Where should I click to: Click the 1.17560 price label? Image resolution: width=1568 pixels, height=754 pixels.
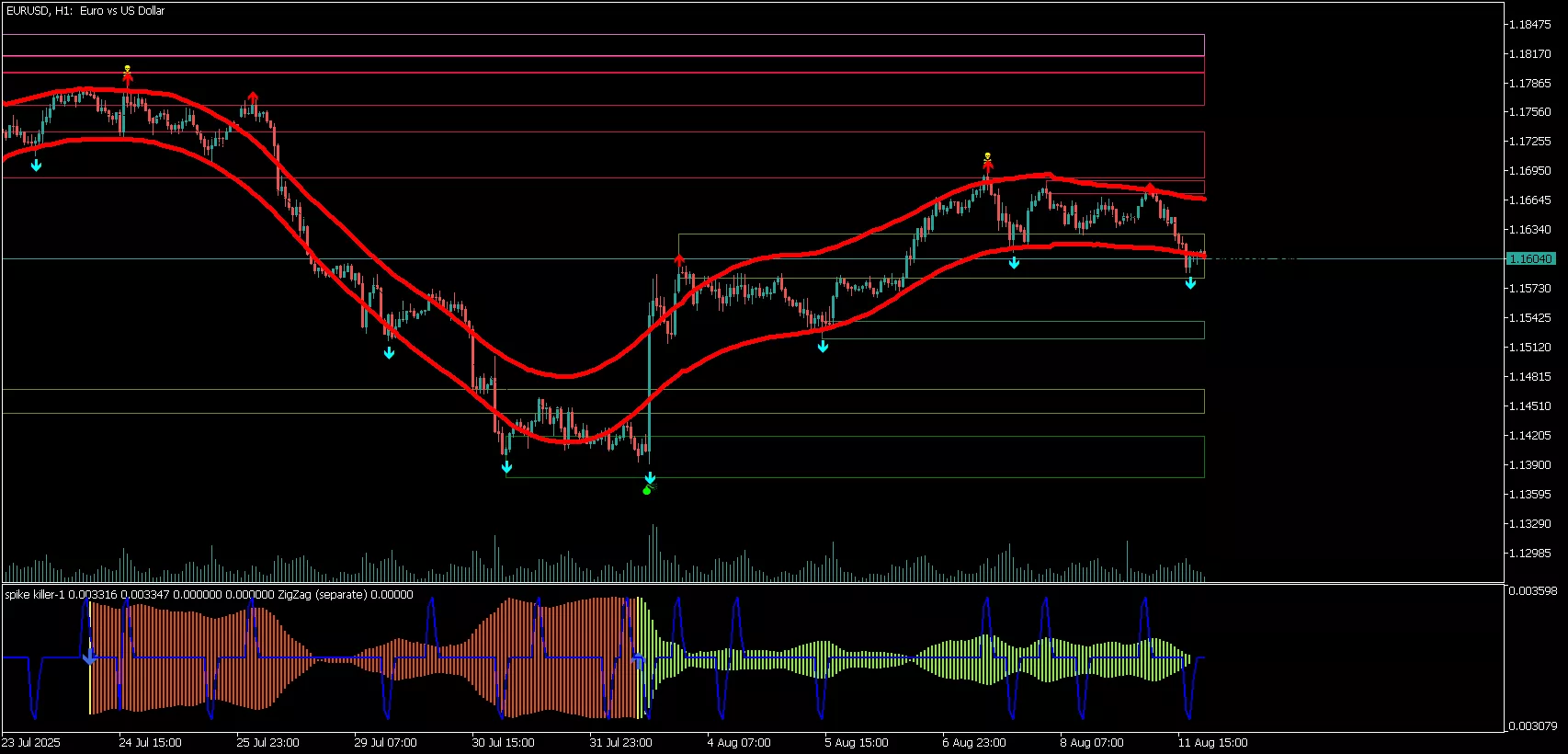pos(1530,112)
